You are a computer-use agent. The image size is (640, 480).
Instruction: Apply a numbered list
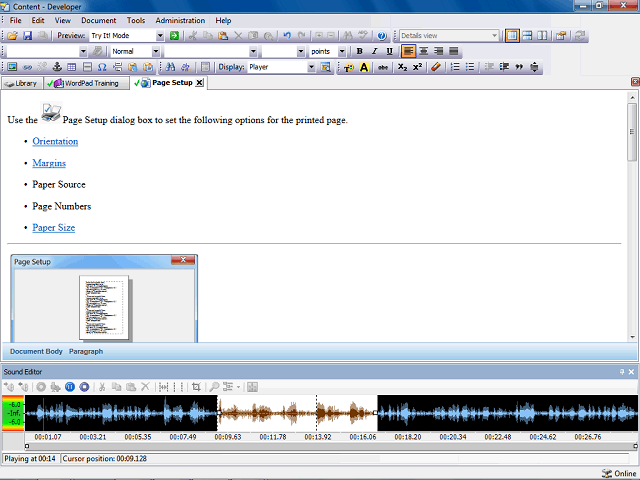point(455,67)
